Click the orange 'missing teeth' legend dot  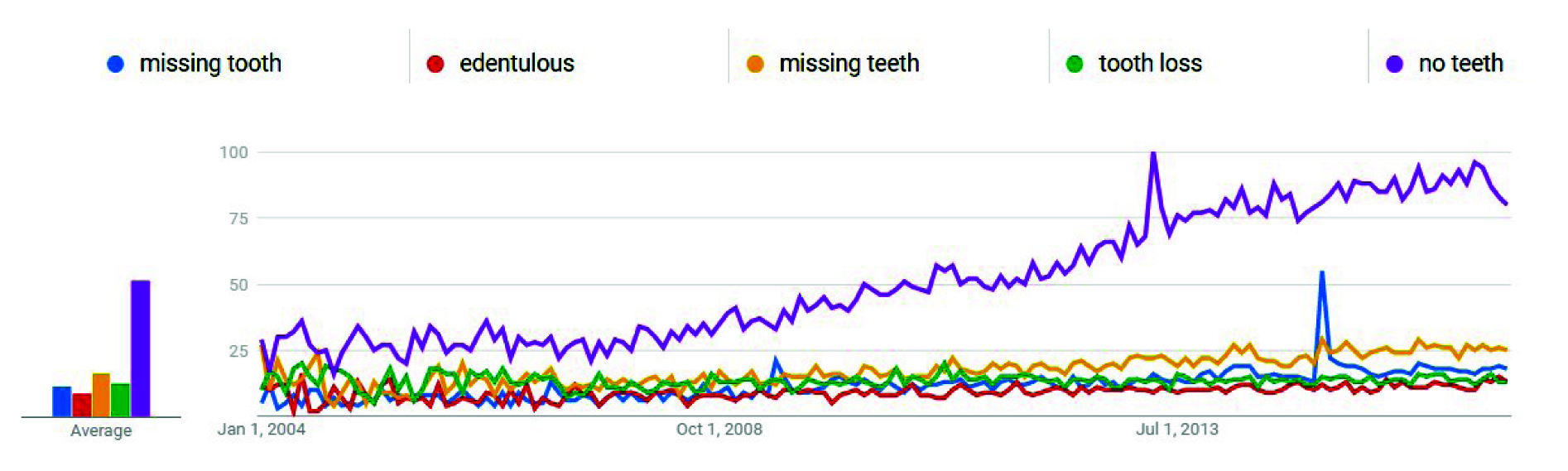point(755,64)
